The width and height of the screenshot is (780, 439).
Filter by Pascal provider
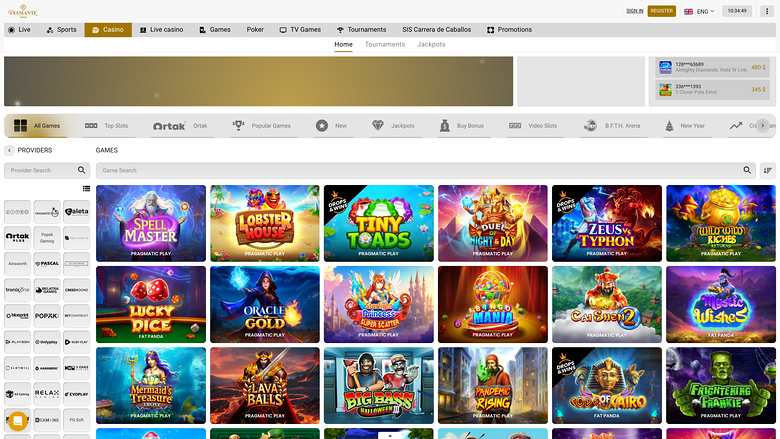click(x=47, y=264)
